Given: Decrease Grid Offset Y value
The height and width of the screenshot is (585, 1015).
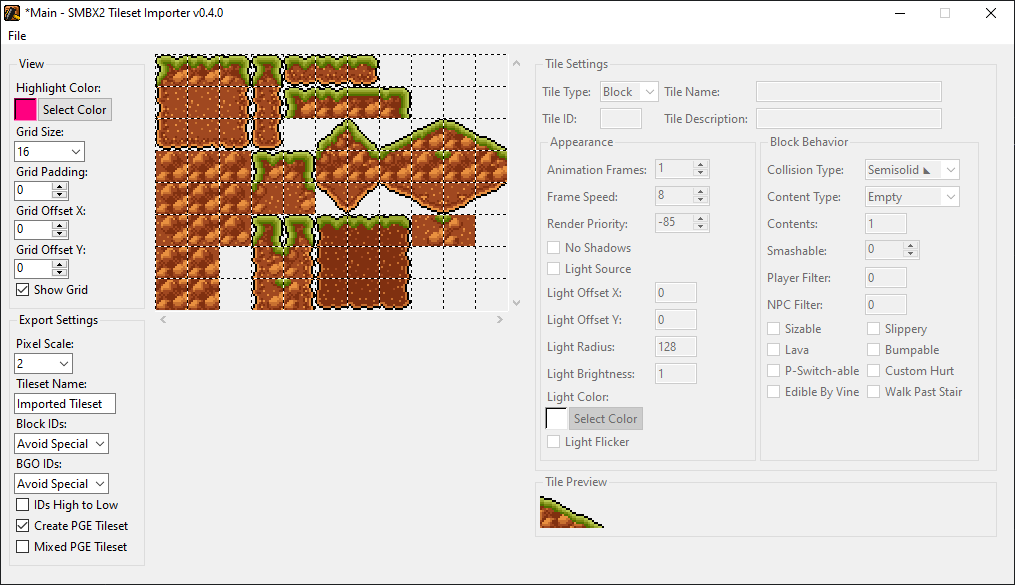Looking at the screenshot, I should [x=60, y=272].
